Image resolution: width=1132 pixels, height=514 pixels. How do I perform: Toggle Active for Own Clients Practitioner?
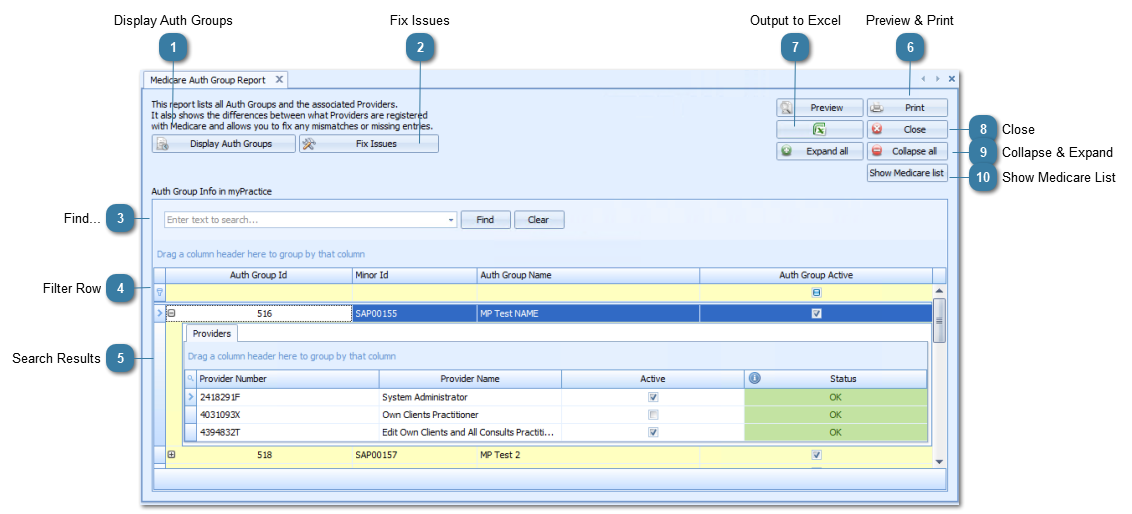point(653,414)
